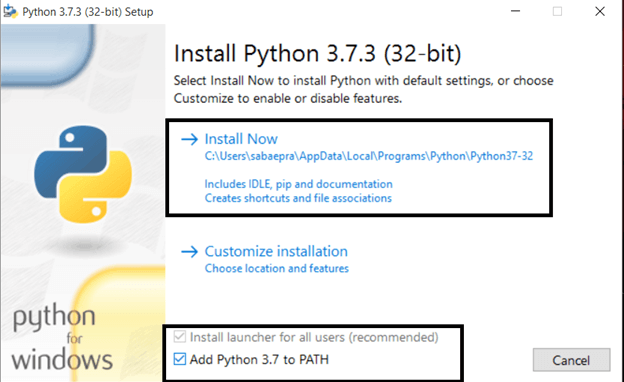Click the arrow icon beside Install Now
This screenshot has width=624, height=382.
coord(189,139)
